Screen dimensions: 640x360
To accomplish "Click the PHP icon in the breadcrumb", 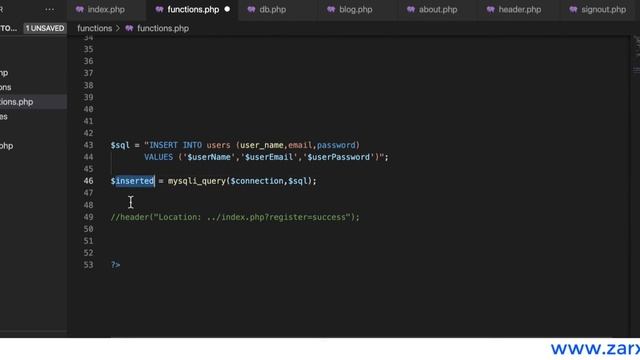I will pos(129,28).
